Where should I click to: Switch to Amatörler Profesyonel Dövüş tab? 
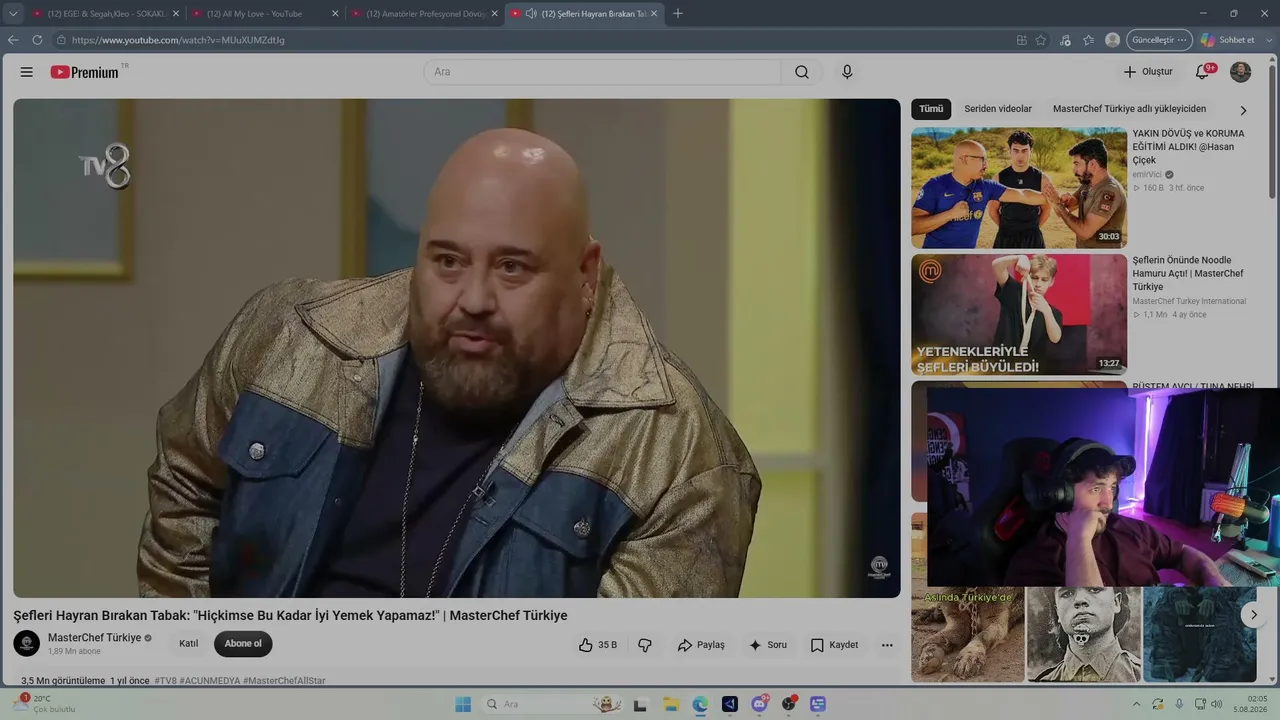coord(426,14)
